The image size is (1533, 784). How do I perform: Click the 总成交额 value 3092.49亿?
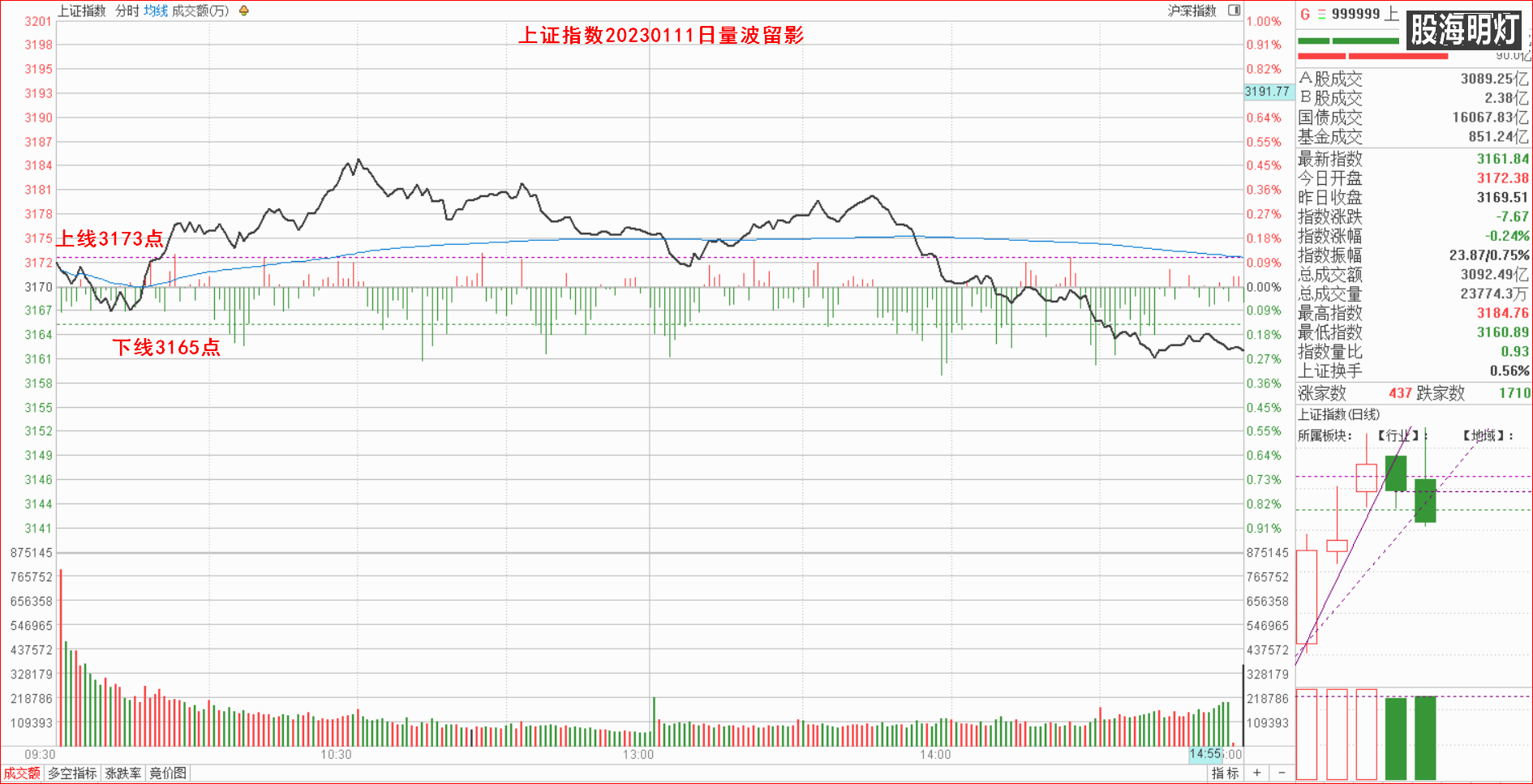1494,275
